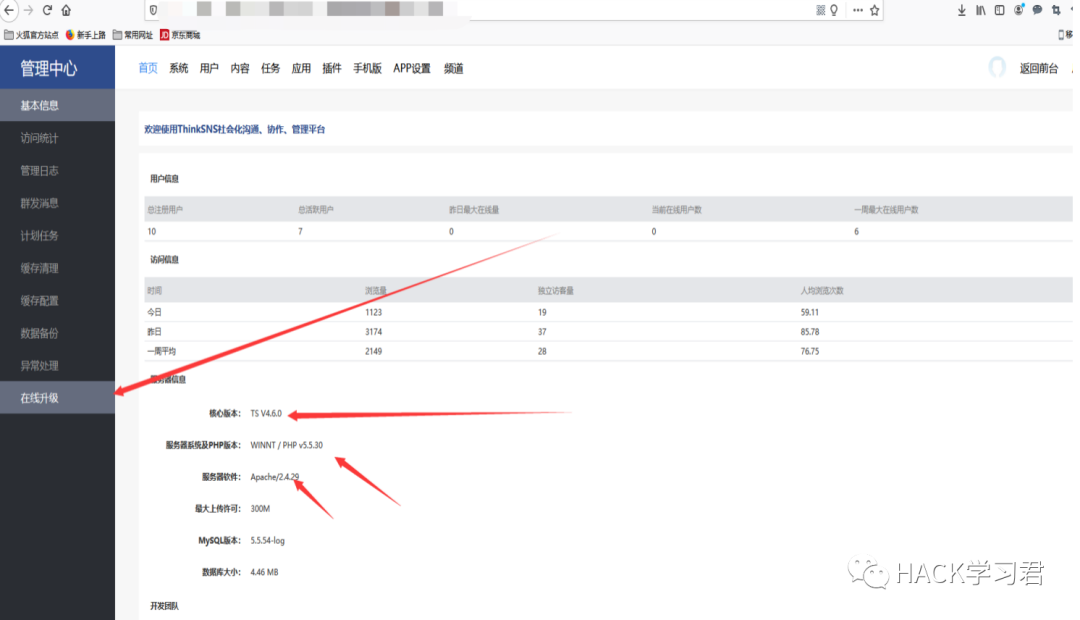This screenshot has width=1080, height=620.
Task: Bookmark this page with the star icon
Action: pos(875,10)
